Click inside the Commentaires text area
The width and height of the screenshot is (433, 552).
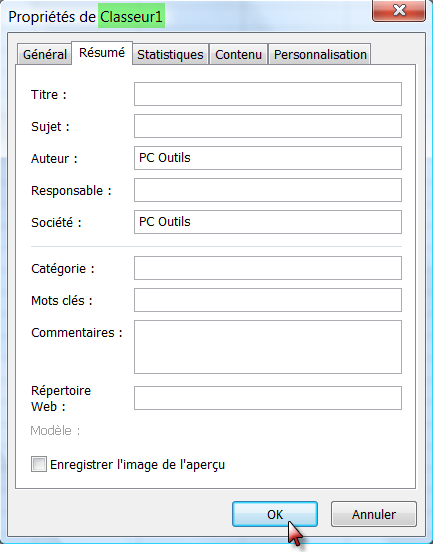(268, 347)
